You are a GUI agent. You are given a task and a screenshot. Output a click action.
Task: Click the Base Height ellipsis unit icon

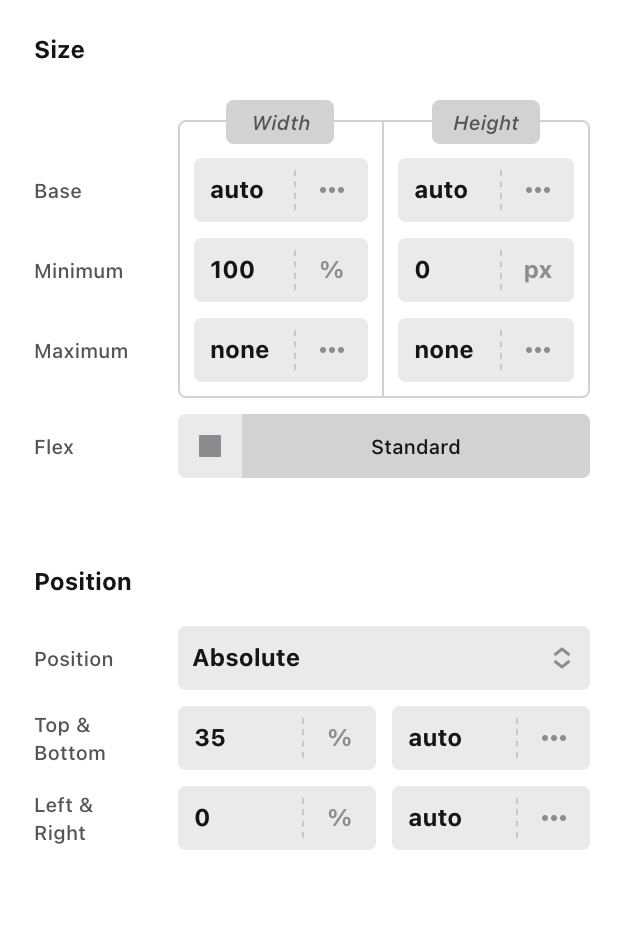coord(538,190)
